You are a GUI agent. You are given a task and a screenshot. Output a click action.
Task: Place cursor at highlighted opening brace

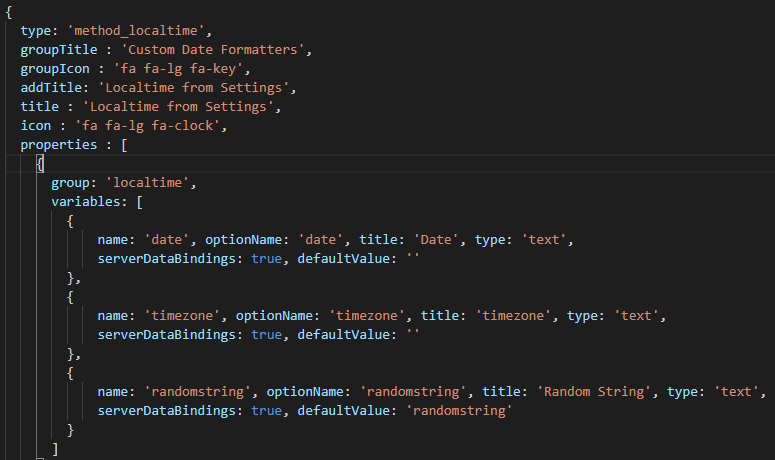coord(40,164)
